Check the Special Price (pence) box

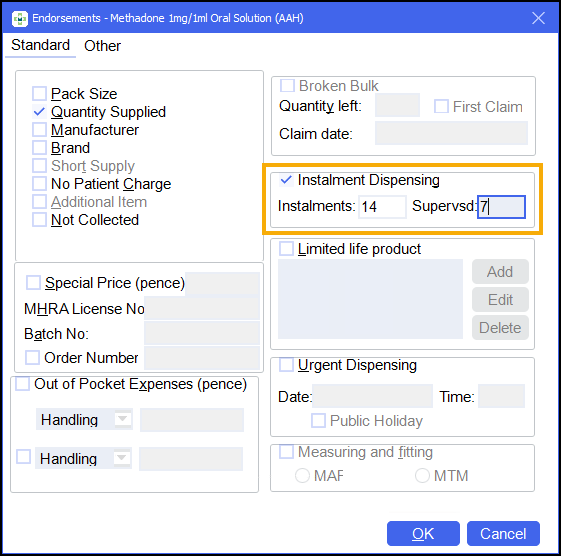coord(33,282)
